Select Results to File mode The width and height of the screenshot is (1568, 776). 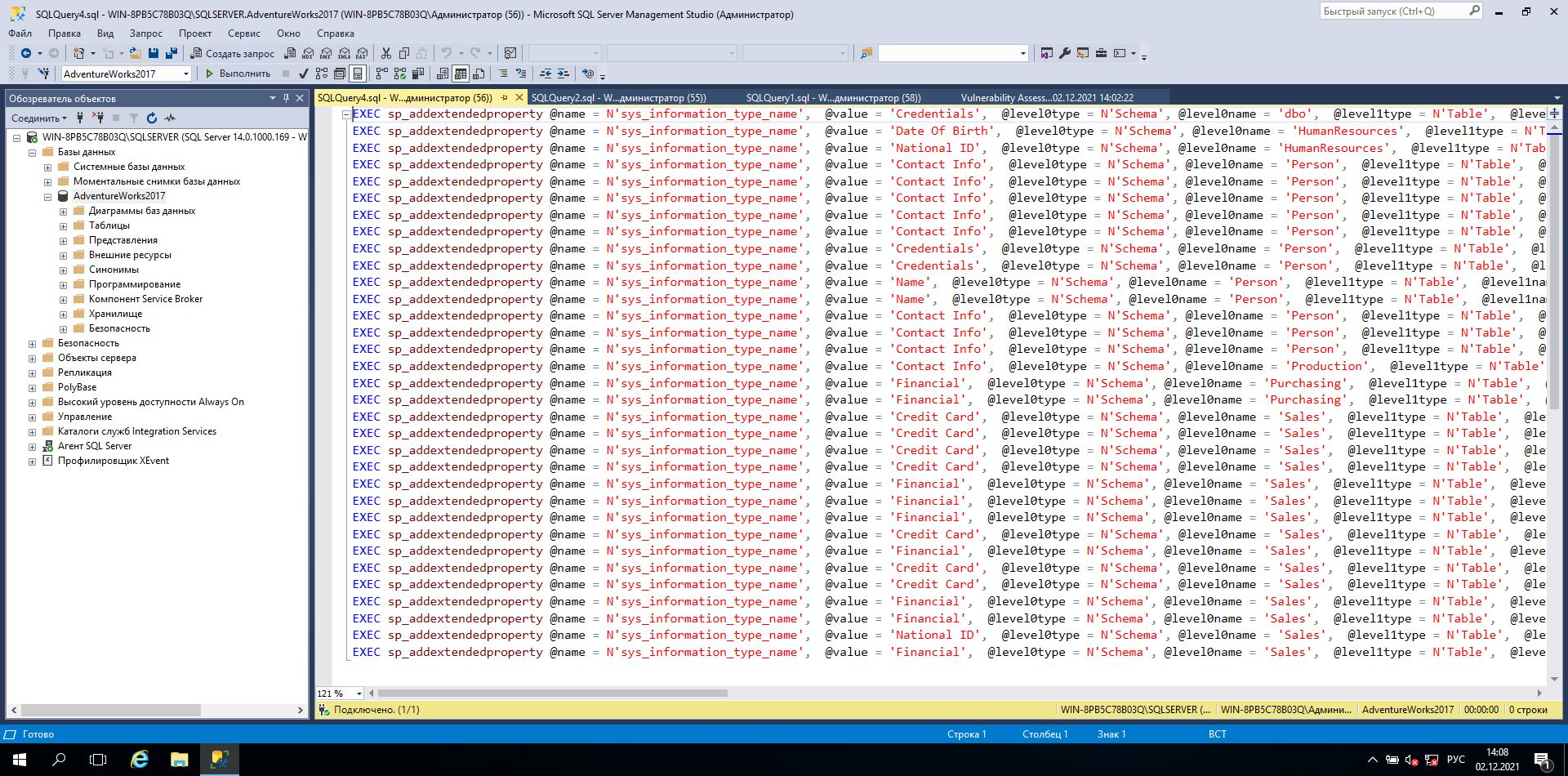coord(479,74)
